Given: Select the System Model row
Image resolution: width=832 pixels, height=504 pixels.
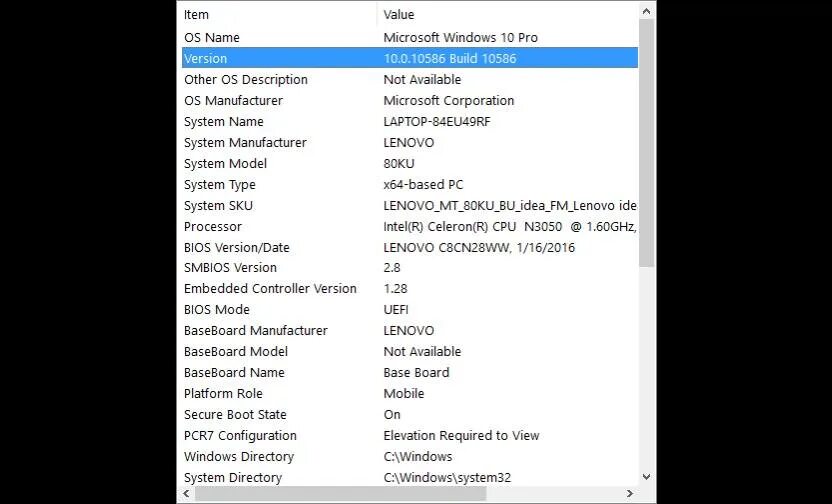Looking at the screenshot, I should [410, 163].
